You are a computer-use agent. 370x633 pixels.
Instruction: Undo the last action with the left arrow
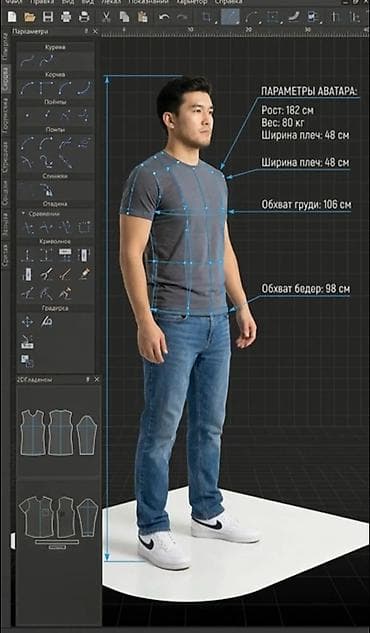[164, 17]
